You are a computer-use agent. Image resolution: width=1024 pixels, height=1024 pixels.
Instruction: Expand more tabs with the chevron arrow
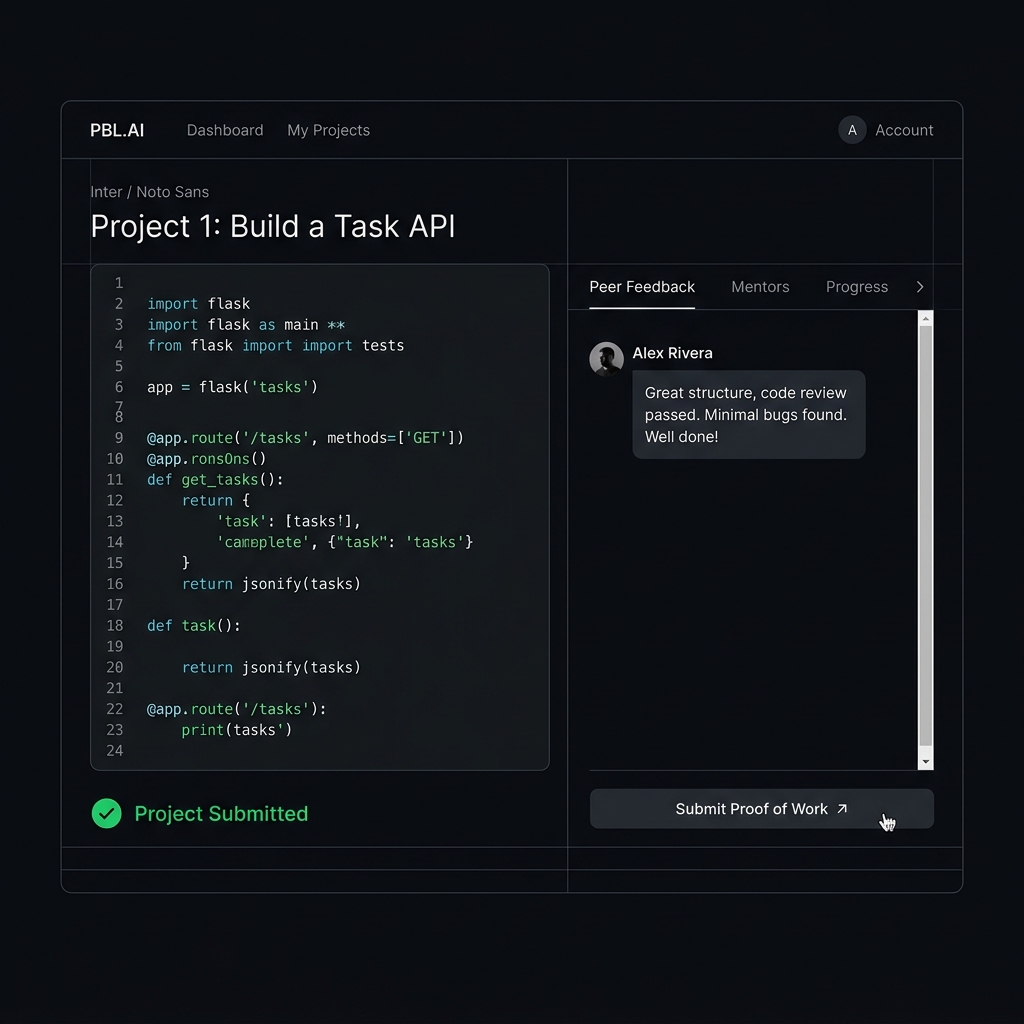(x=920, y=287)
